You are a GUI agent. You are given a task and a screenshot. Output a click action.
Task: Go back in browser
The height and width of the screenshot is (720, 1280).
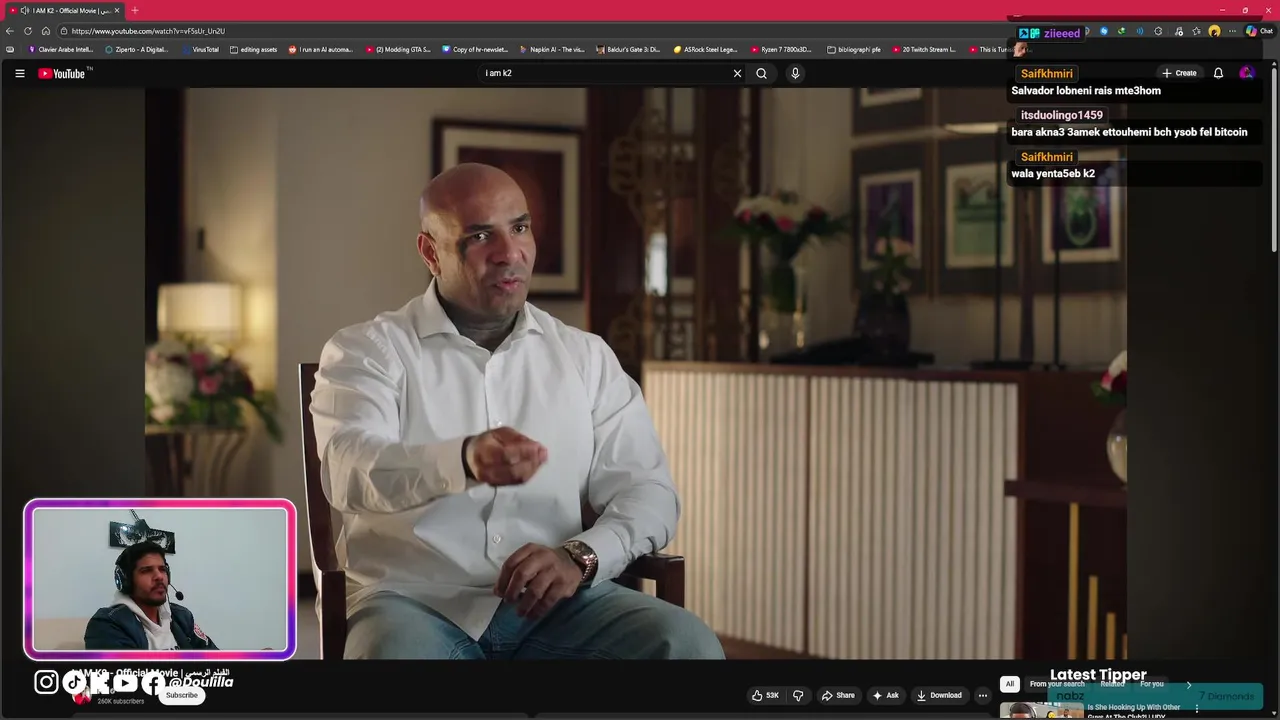9,31
